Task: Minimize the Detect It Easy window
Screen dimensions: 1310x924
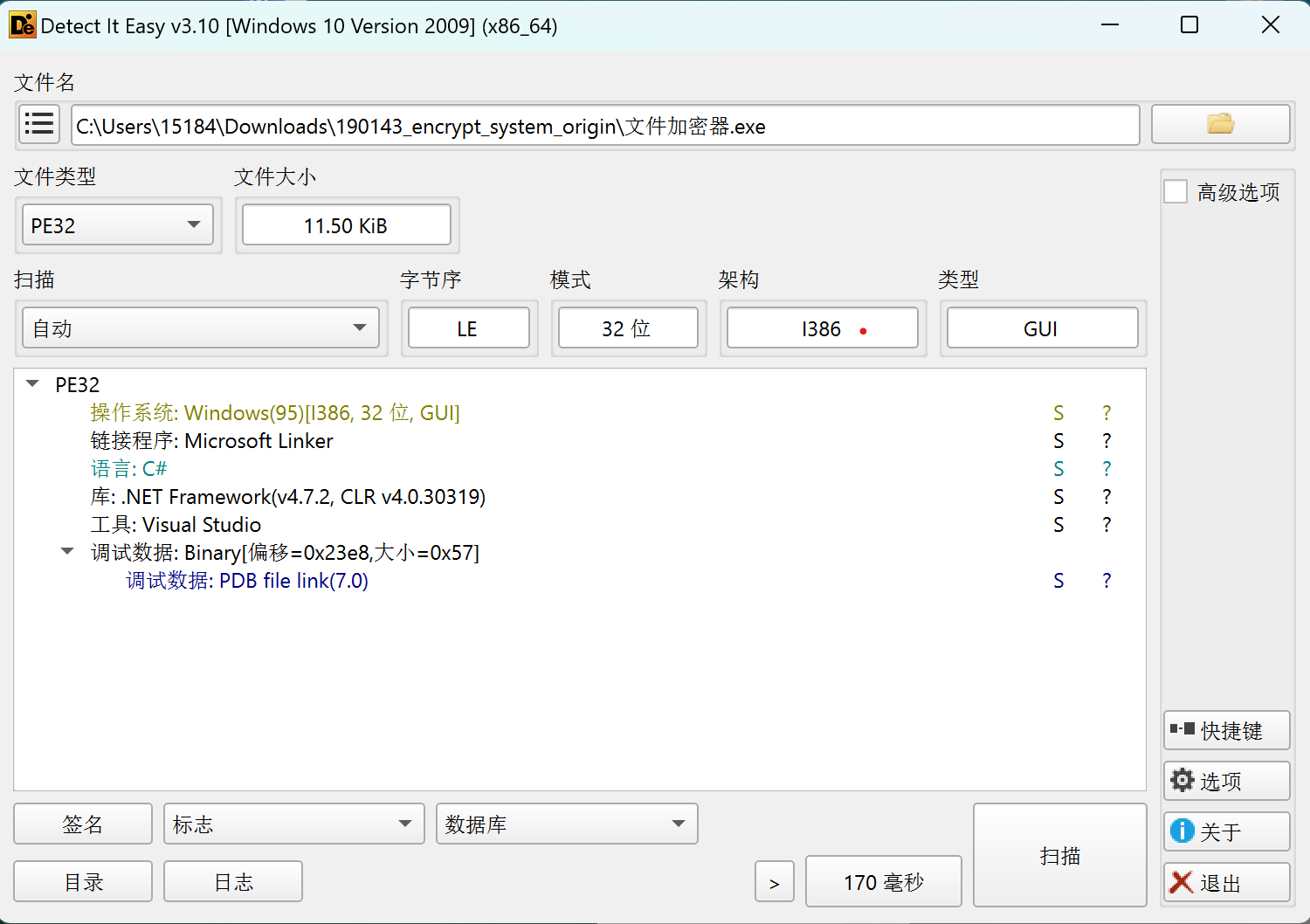Action: [x=1110, y=24]
